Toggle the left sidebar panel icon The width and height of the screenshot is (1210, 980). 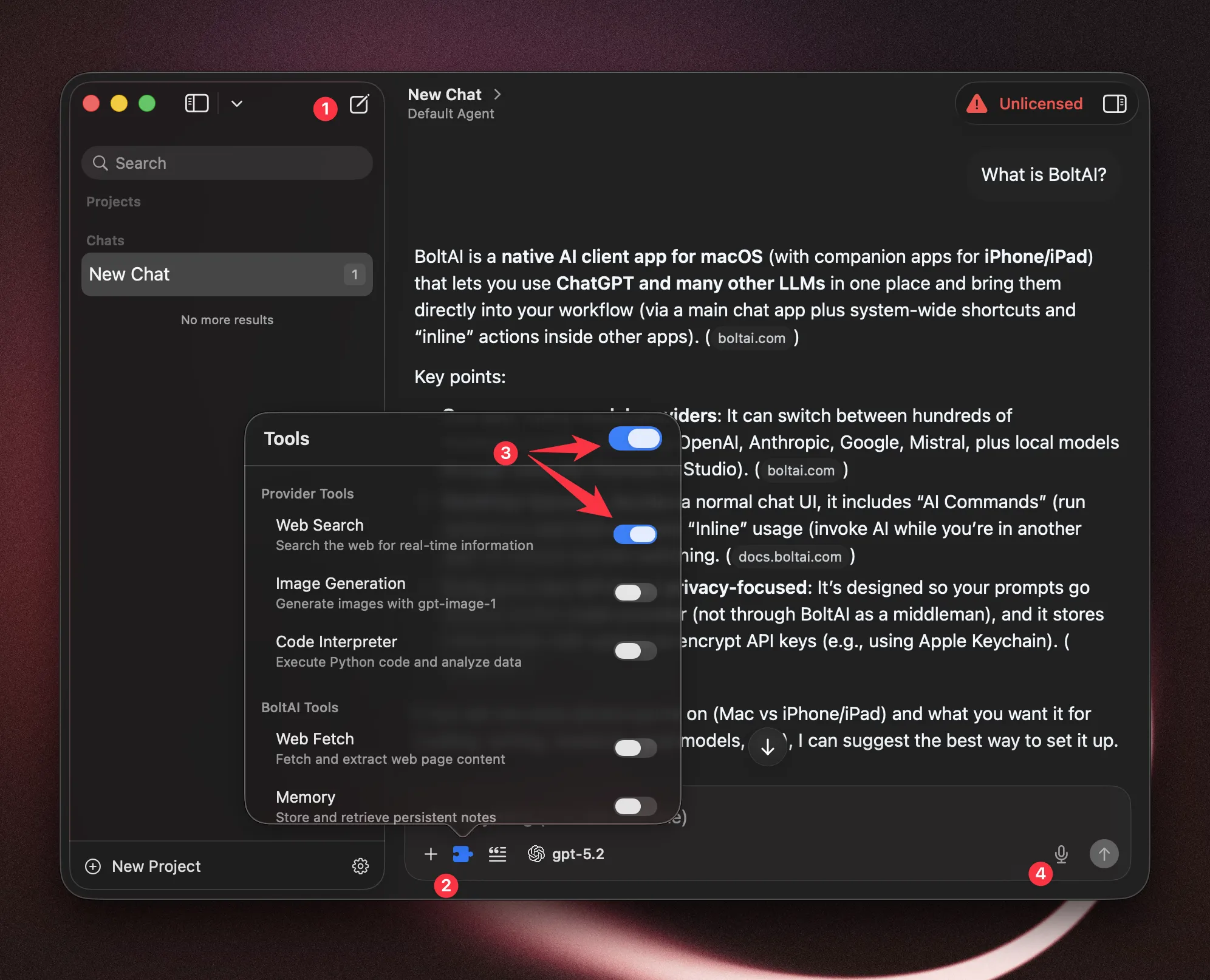click(x=197, y=103)
